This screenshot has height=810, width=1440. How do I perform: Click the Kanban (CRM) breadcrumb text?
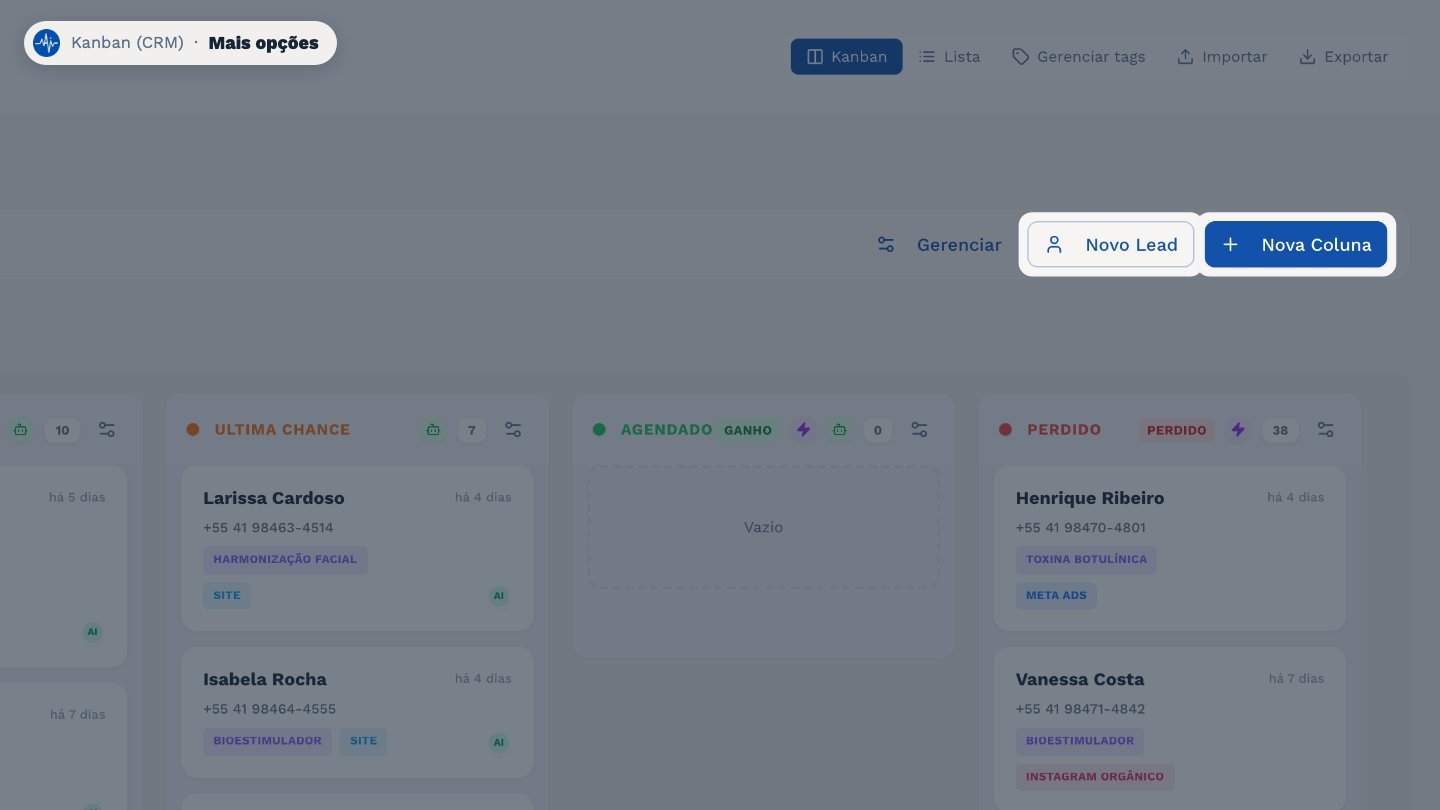[127, 43]
